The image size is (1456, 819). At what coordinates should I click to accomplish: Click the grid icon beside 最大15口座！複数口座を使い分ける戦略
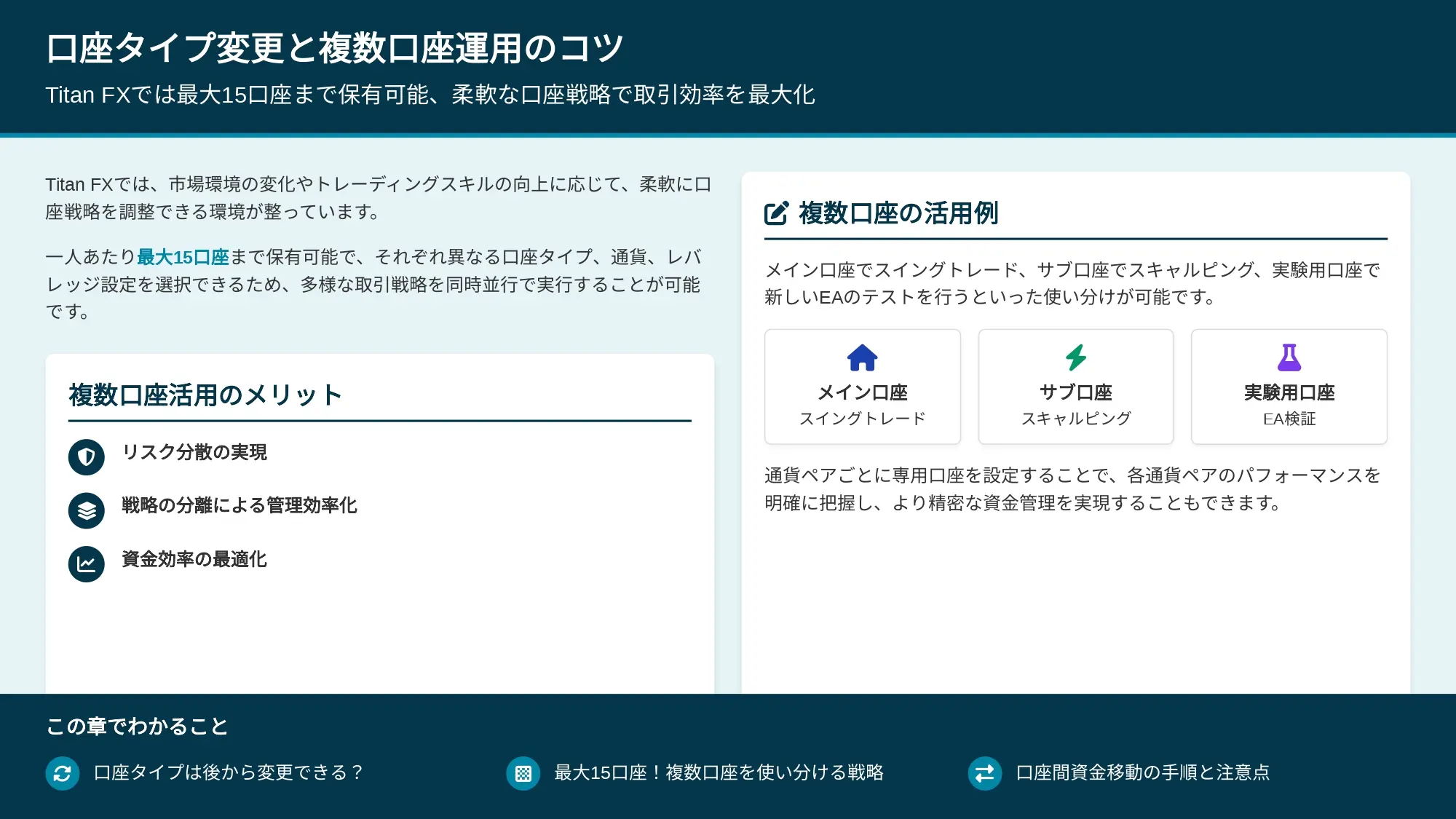(x=523, y=773)
